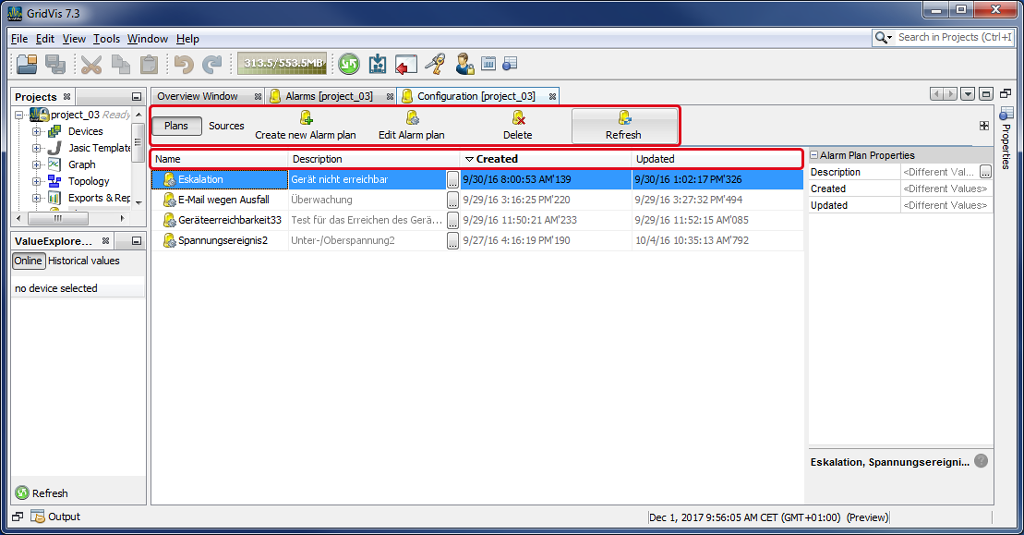Click the Edit Alarm plan icon
Image resolution: width=1024 pixels, height=535 pixels.
(411, 118)
